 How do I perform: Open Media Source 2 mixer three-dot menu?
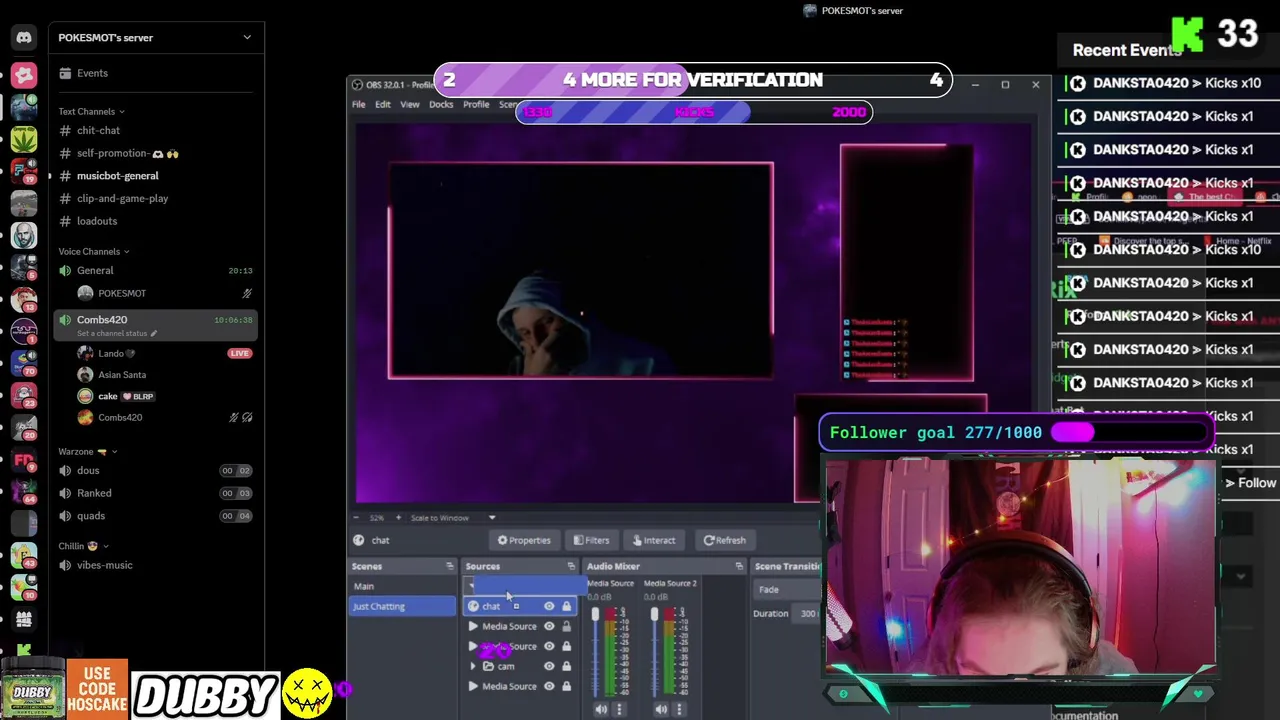click(679, 709)
